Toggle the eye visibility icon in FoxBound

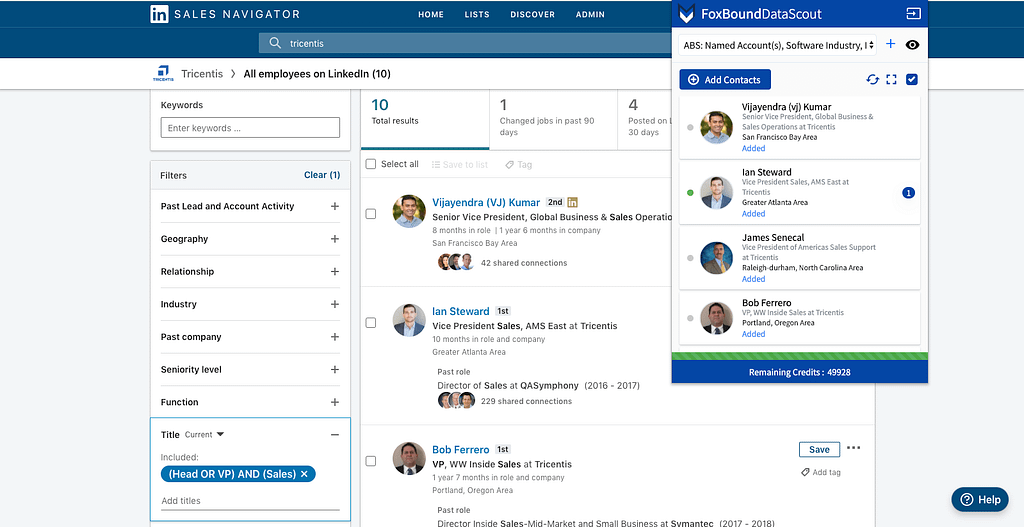[x=912, y=44]
